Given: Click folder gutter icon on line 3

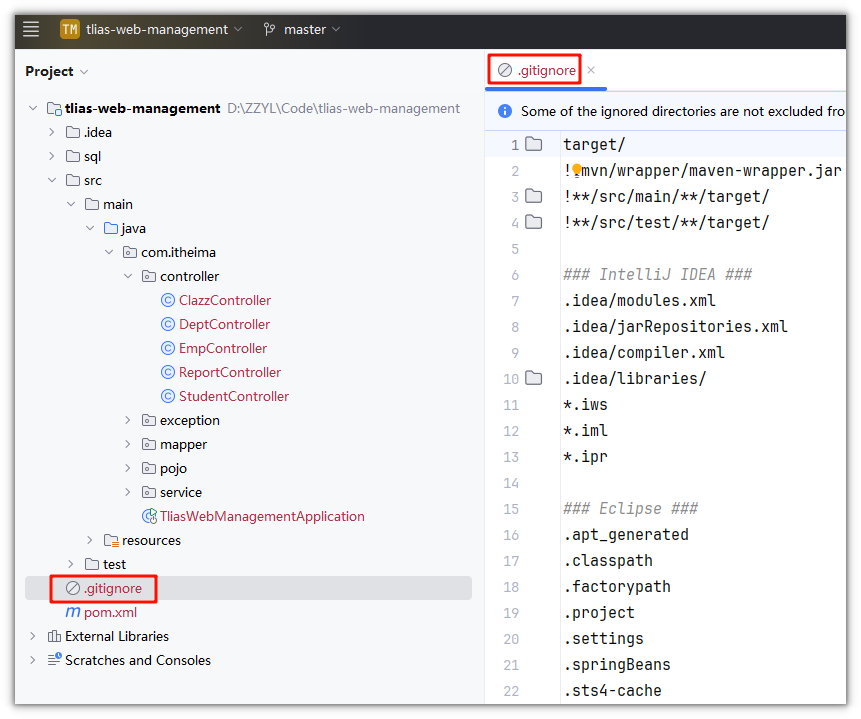Looking at the screenshot, I should (534, 196).
